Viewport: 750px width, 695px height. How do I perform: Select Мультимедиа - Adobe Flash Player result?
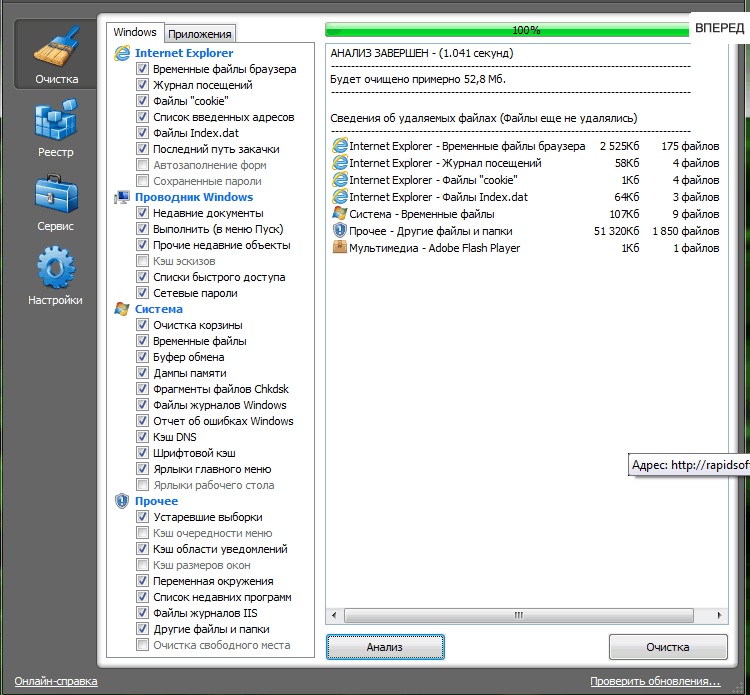click(526, 248)
